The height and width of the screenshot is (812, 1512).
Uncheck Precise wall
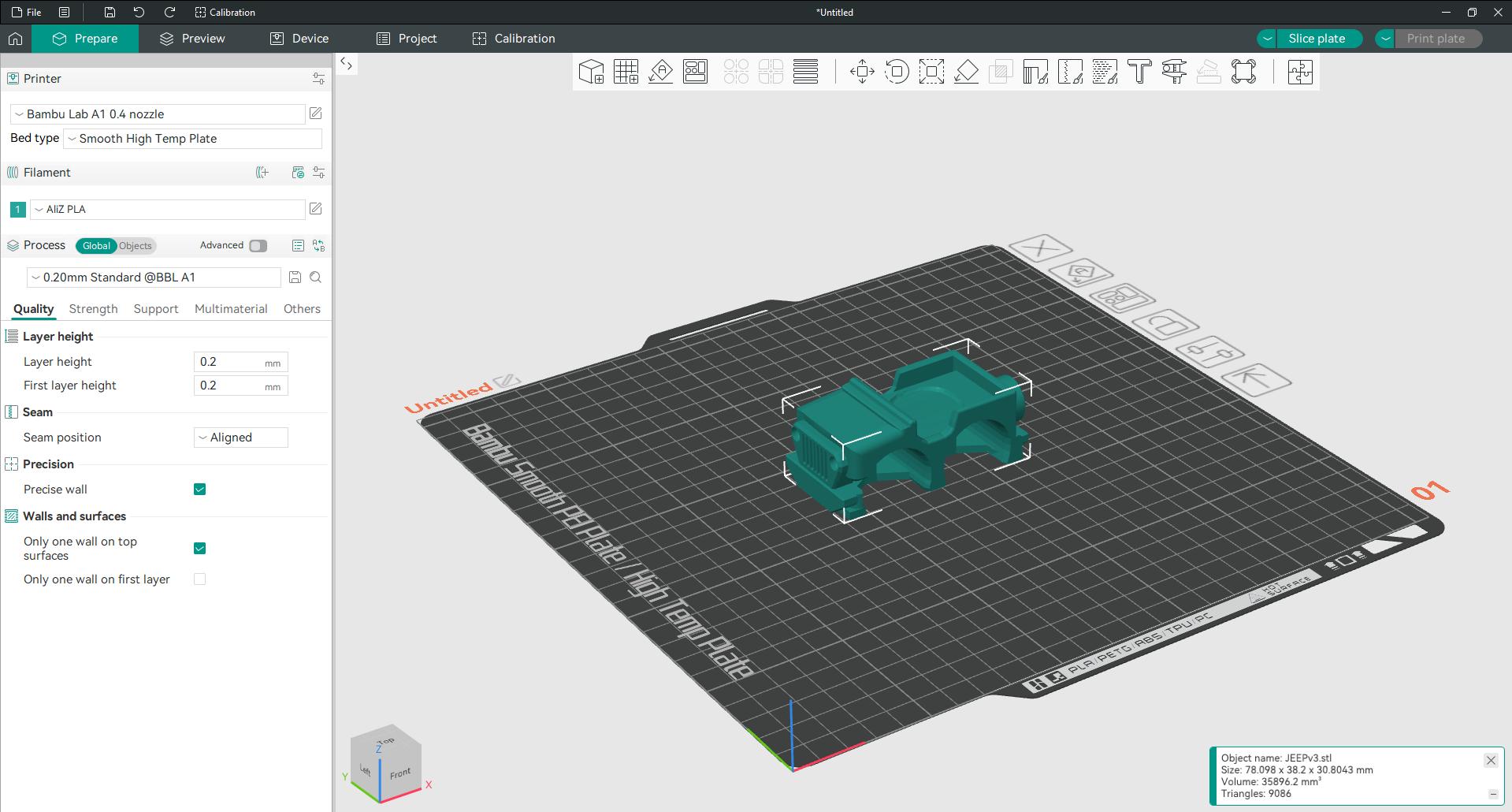[x=199, y=489]
